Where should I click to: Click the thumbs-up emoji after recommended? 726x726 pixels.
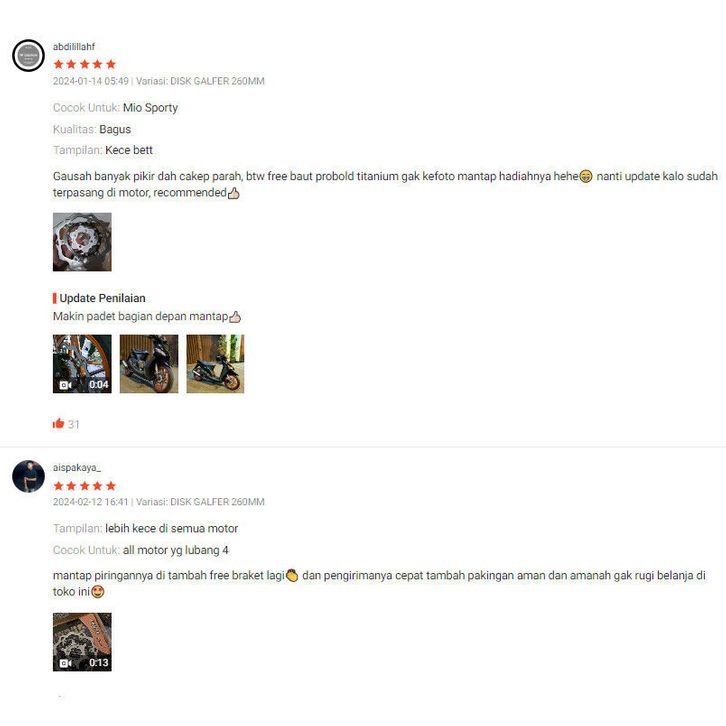(234, 193)
